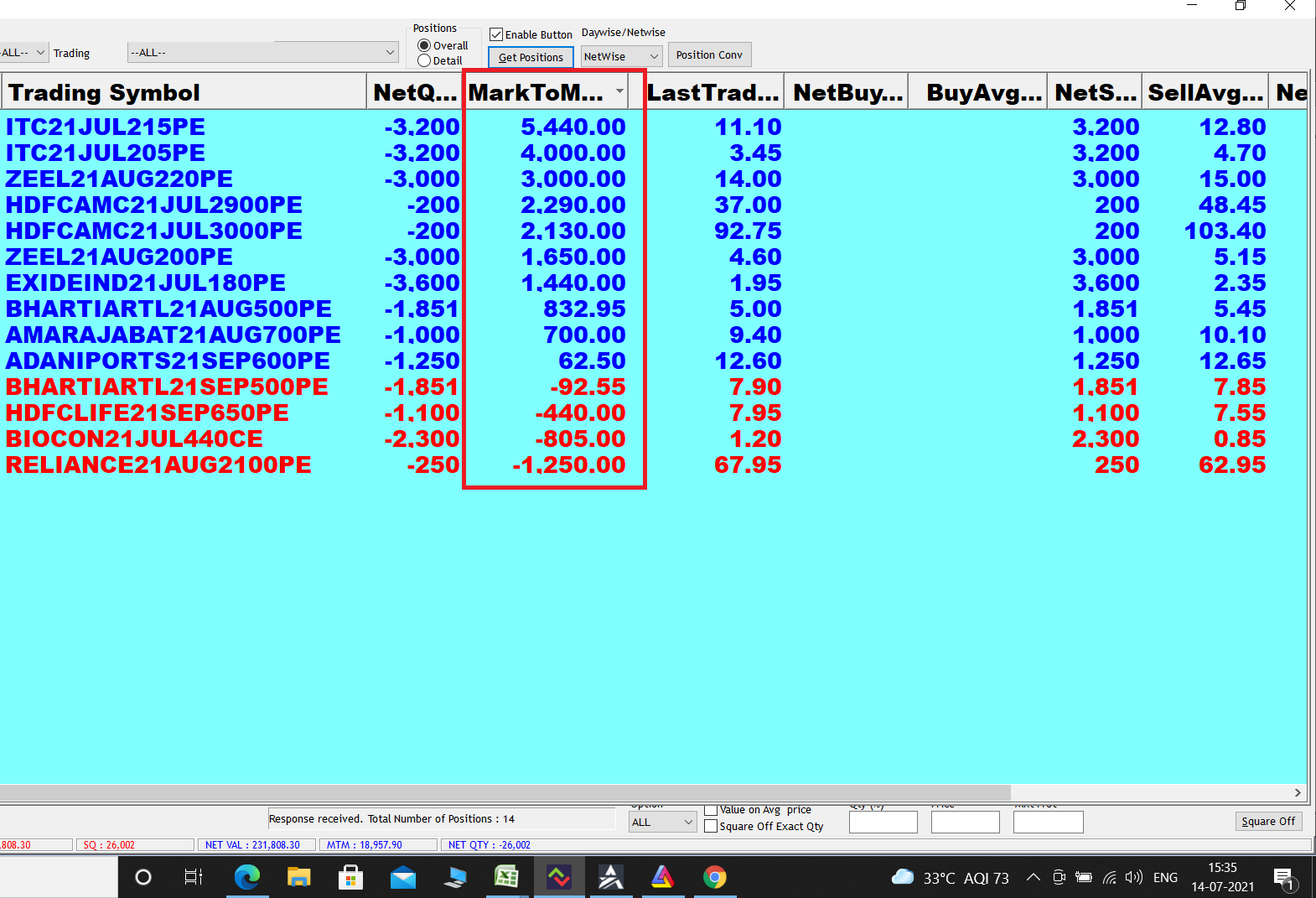1316x898 pixels.
Task: Open Task View on taskbar
Action: tap(194, 877)
